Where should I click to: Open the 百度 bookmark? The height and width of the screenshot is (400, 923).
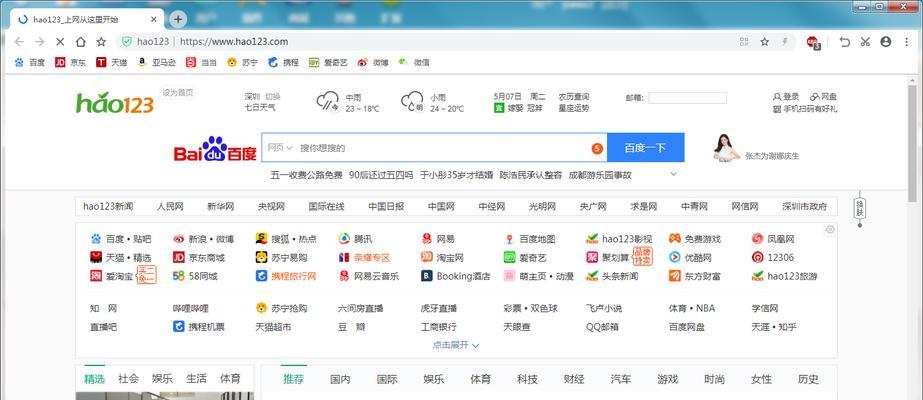point(29,62)
